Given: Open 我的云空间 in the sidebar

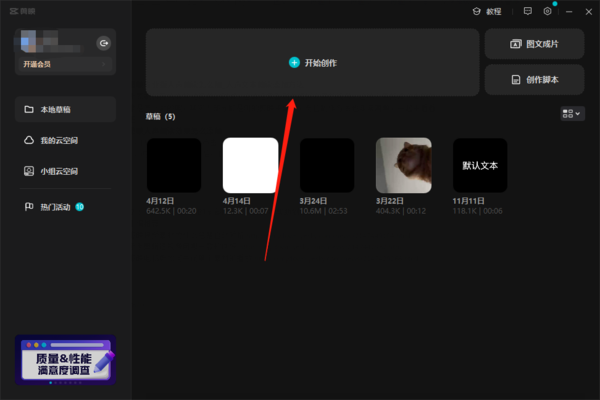Looking at the screenshot, I should 65,140.
